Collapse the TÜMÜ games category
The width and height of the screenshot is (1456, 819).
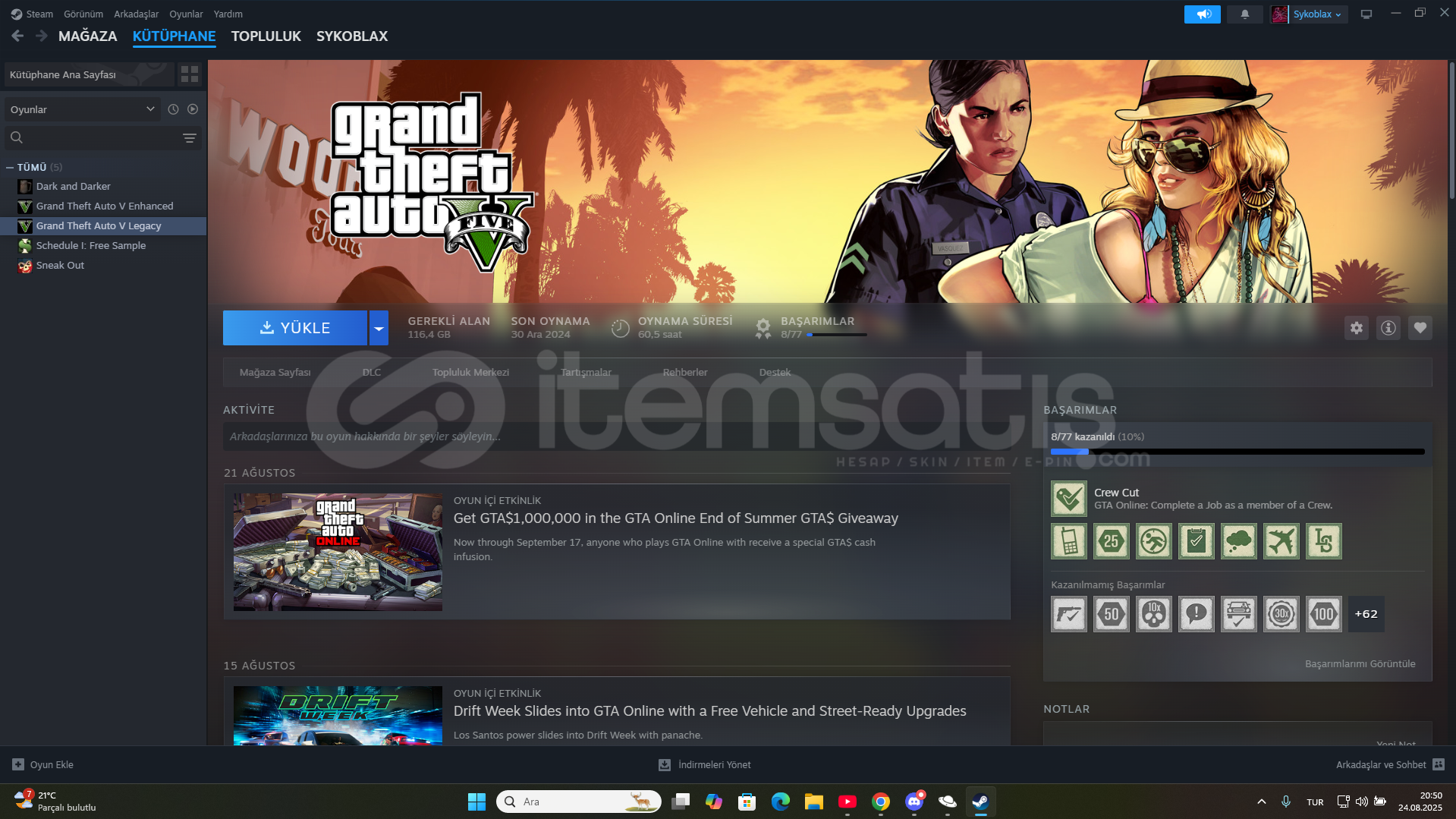coord(10,167)
